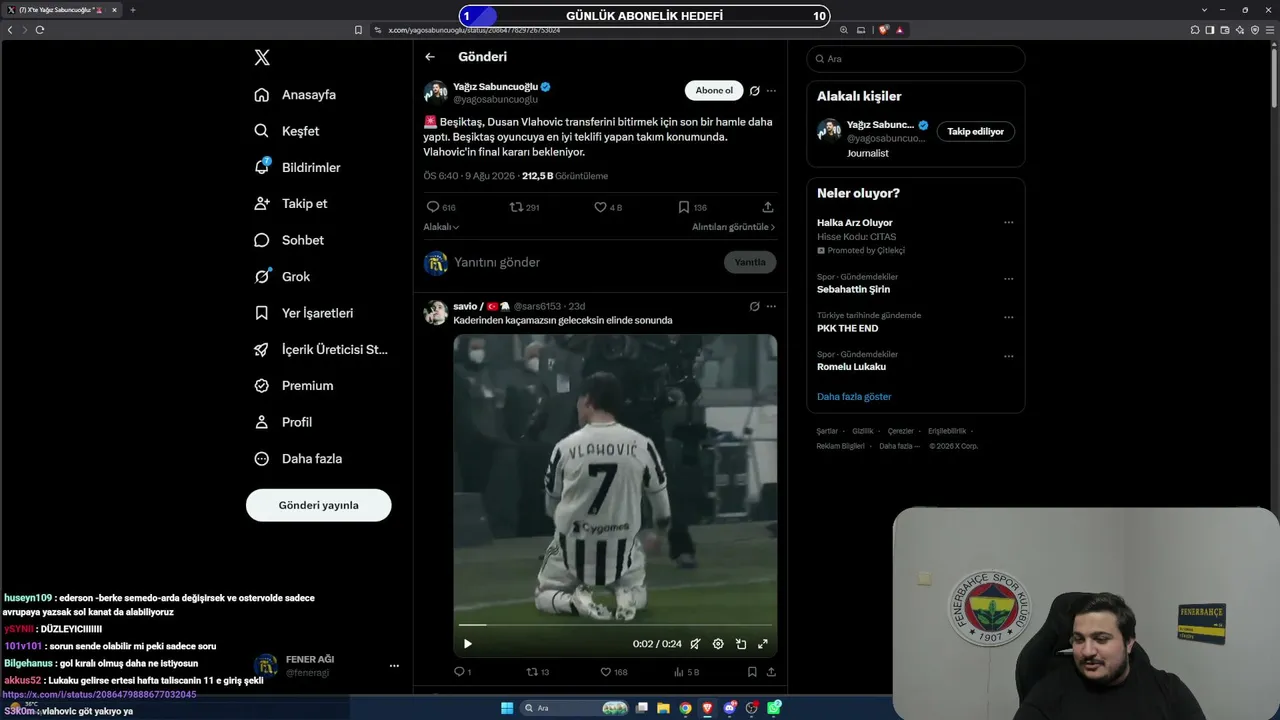Screen dimensions: 1280x720
Task: Open options for PKK THE END trend
Action: [1008, 318]
